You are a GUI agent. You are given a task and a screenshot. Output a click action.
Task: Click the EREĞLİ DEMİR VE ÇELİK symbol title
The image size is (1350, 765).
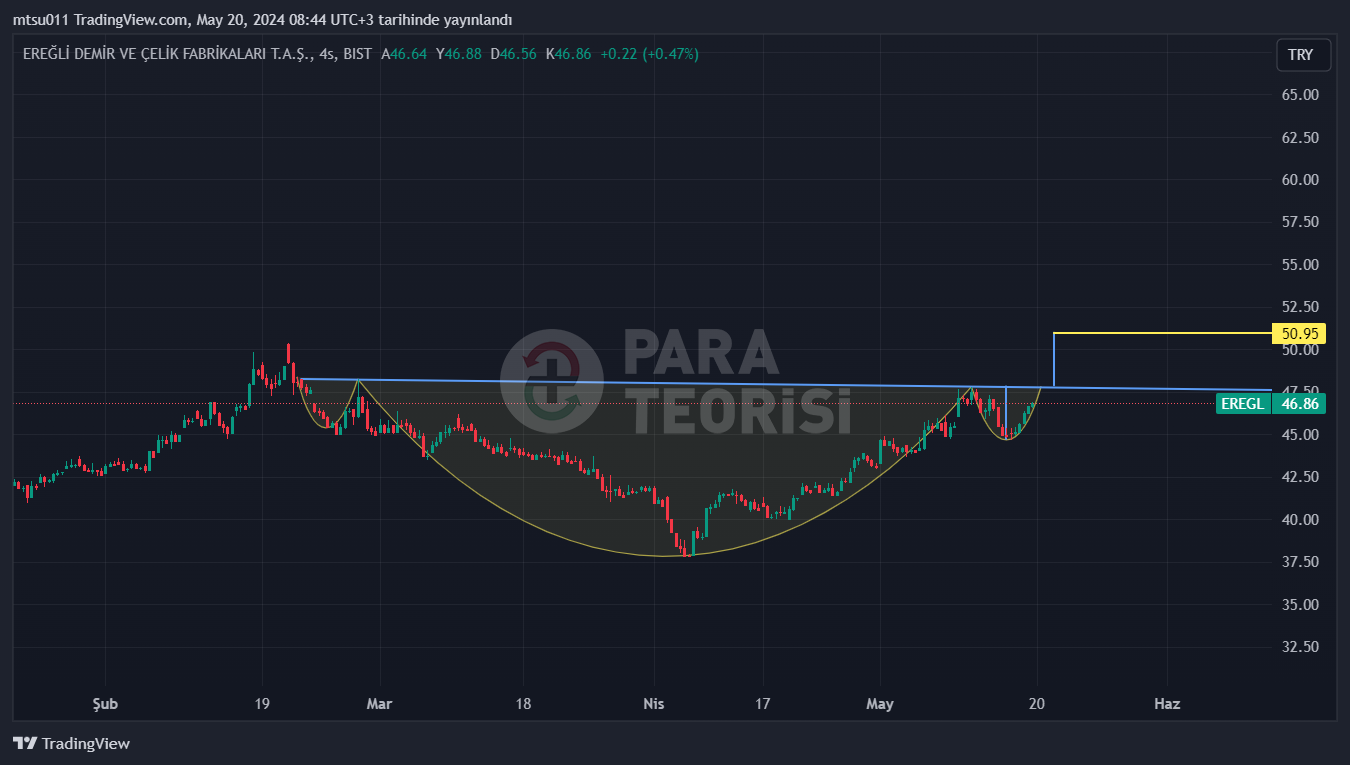[x=169, y=54]
